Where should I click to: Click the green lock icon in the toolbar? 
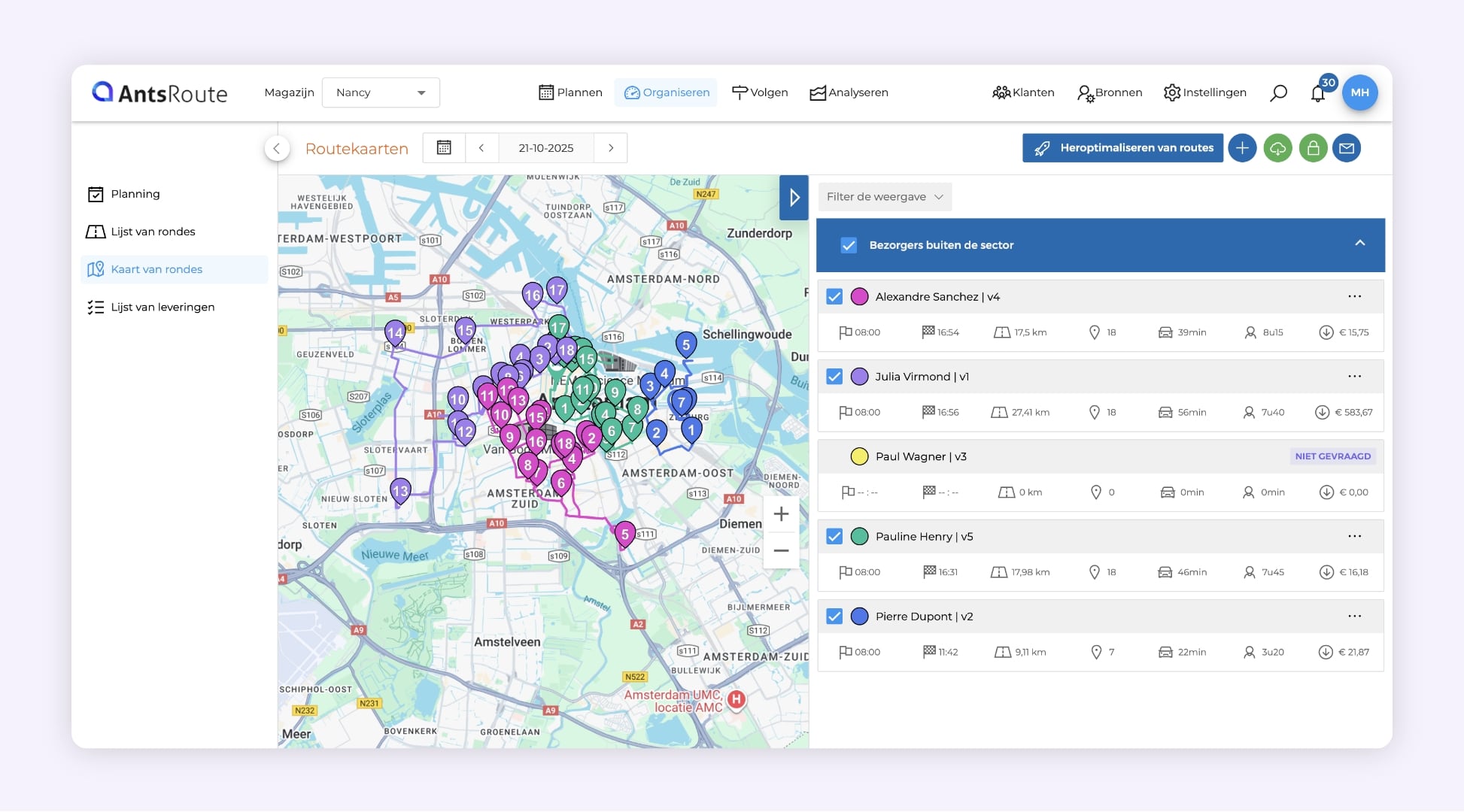coord(1313,148)
